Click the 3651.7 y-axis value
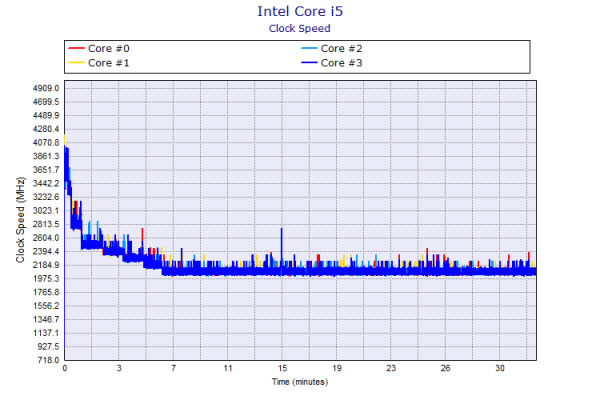 [x=46, y=170]
